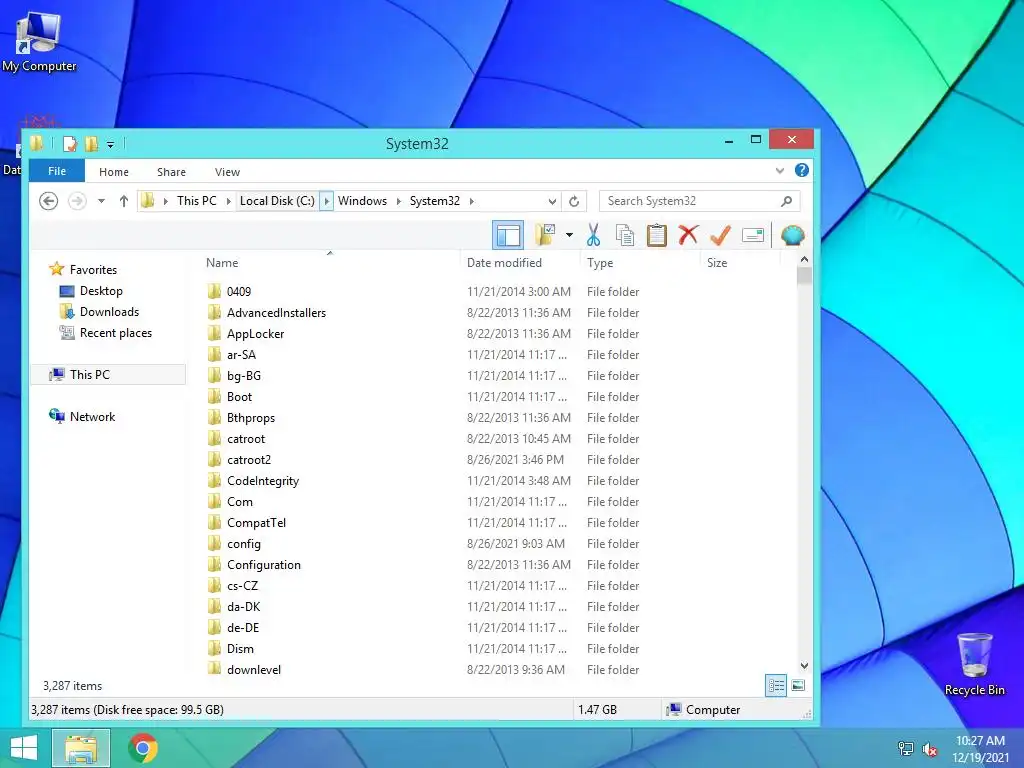The height and width of the screenshot is (768, 1024).
Task: Switch to the Home ribbon tab
Action: [x=114, y=172]
